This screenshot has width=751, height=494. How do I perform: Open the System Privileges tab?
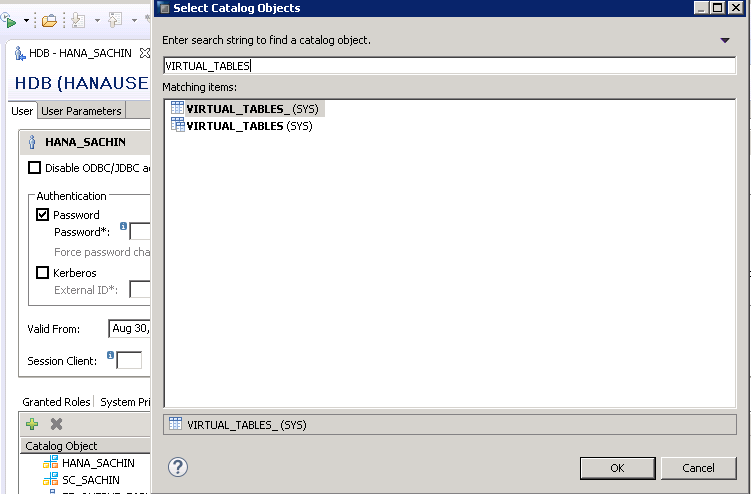(x=125, y=402)
